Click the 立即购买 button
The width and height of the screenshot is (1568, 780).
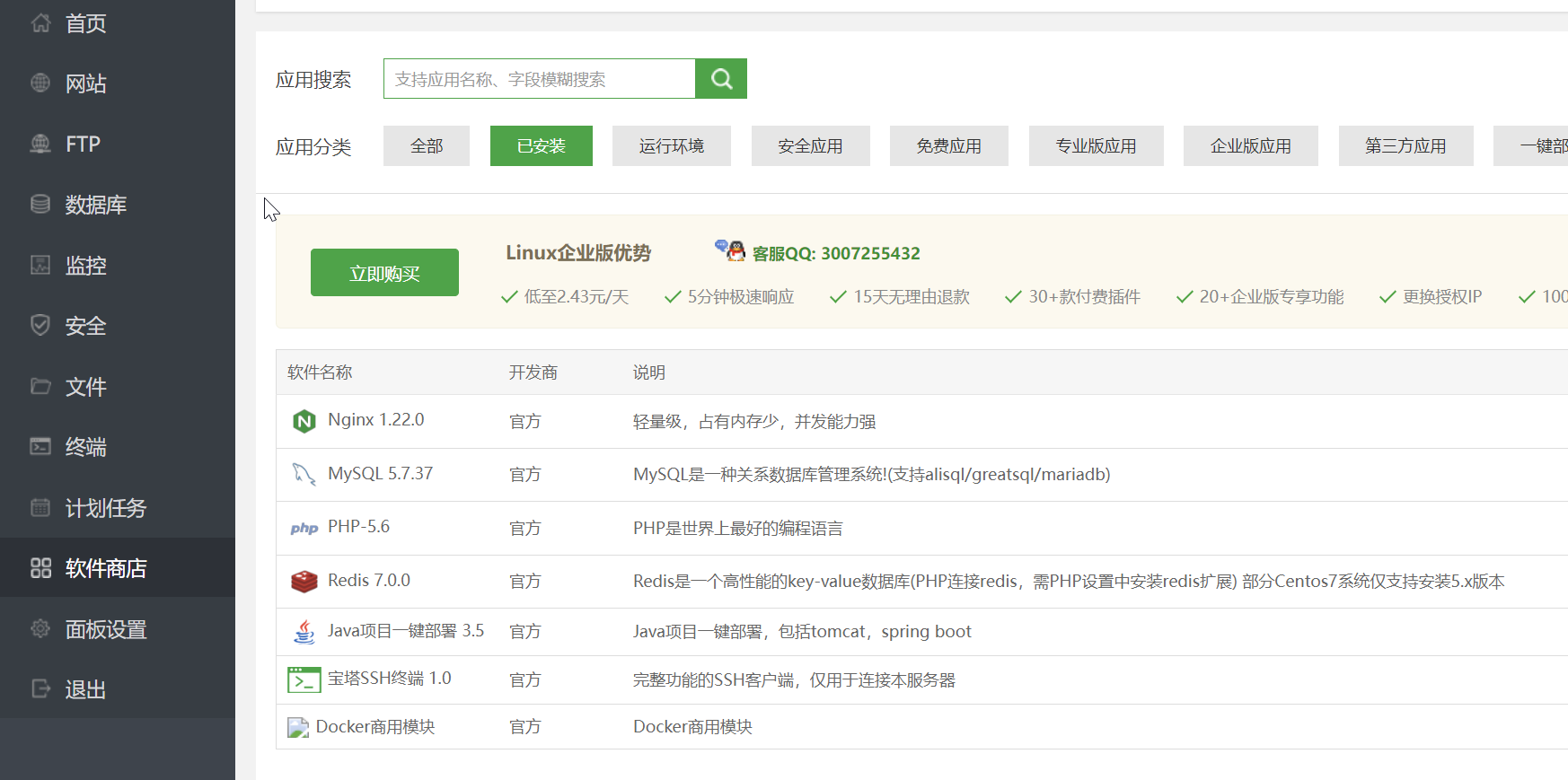pyautogui.click(x=384, y=273)
